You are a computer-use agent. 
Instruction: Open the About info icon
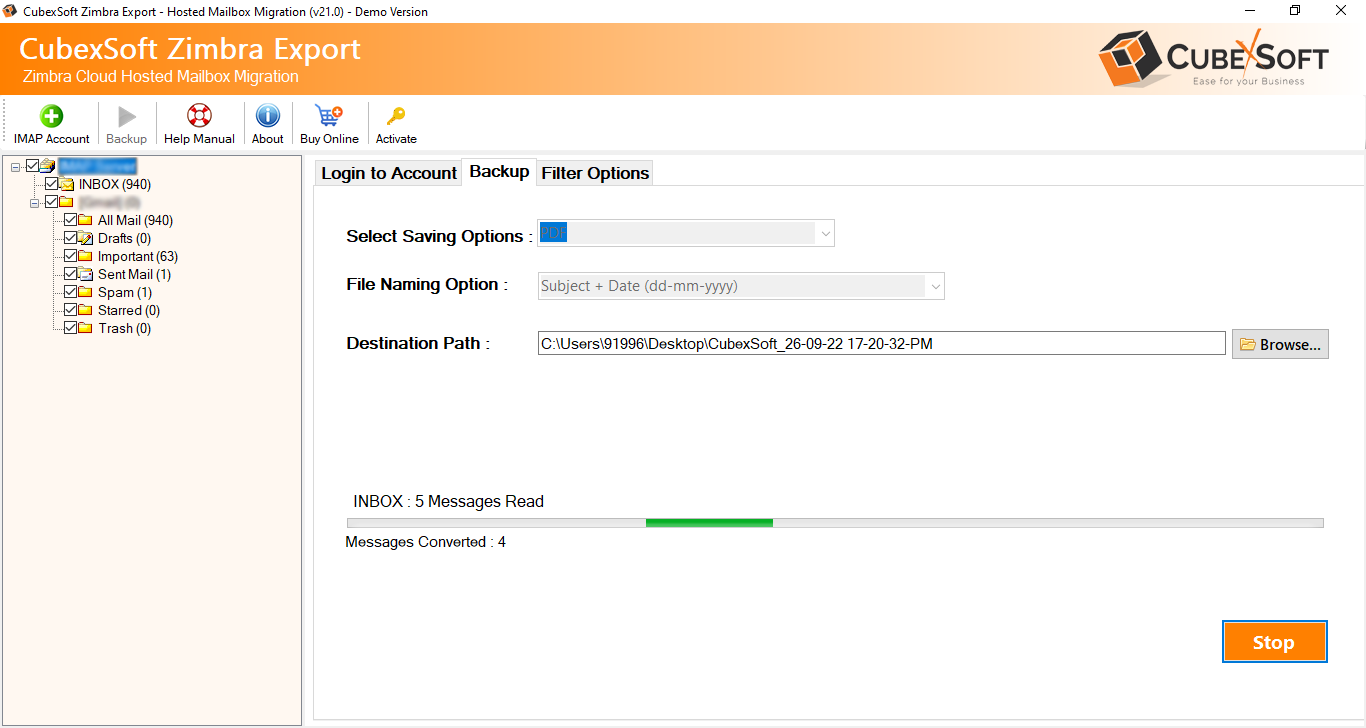coord(267,116)
